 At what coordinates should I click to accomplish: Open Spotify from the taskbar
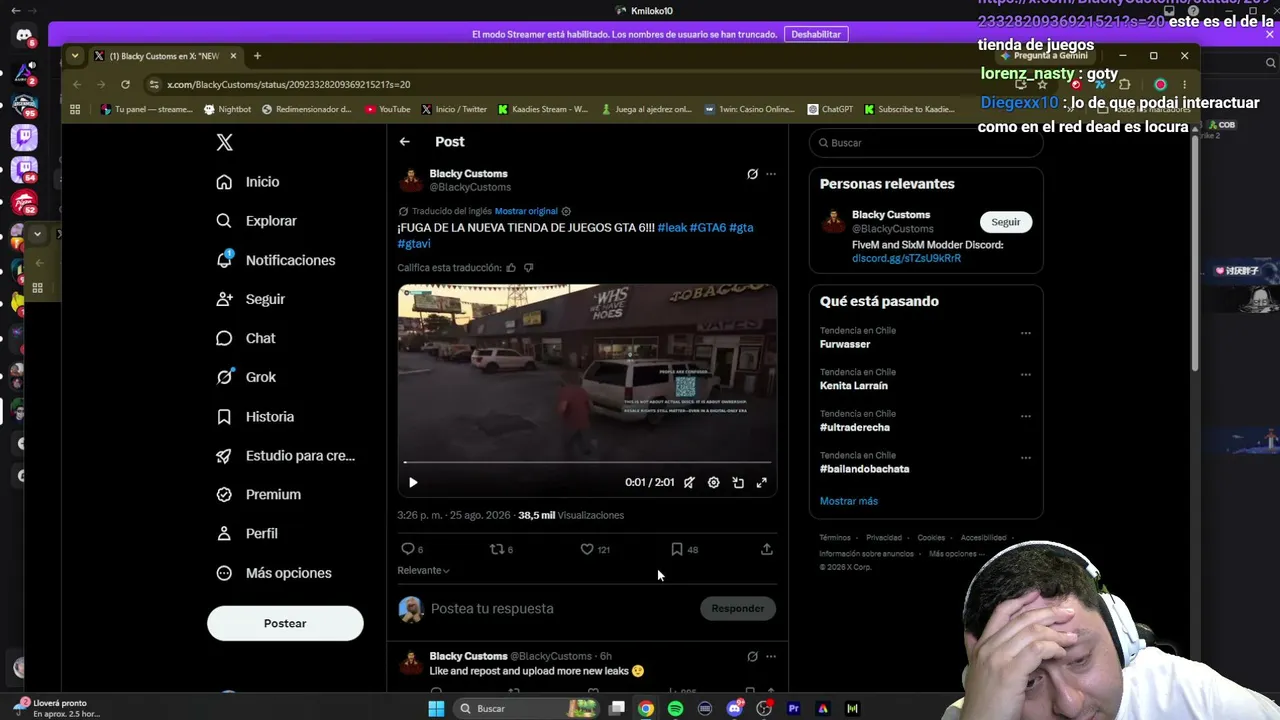tap(676, 709)
